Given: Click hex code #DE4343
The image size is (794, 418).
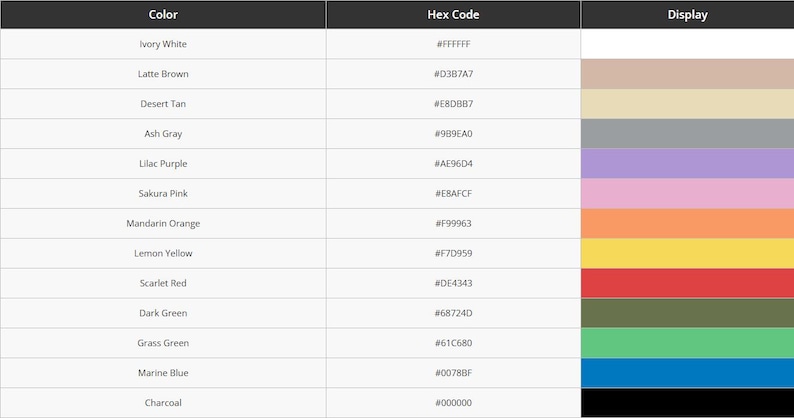Looking at the screenshot, I should (453, 283).
